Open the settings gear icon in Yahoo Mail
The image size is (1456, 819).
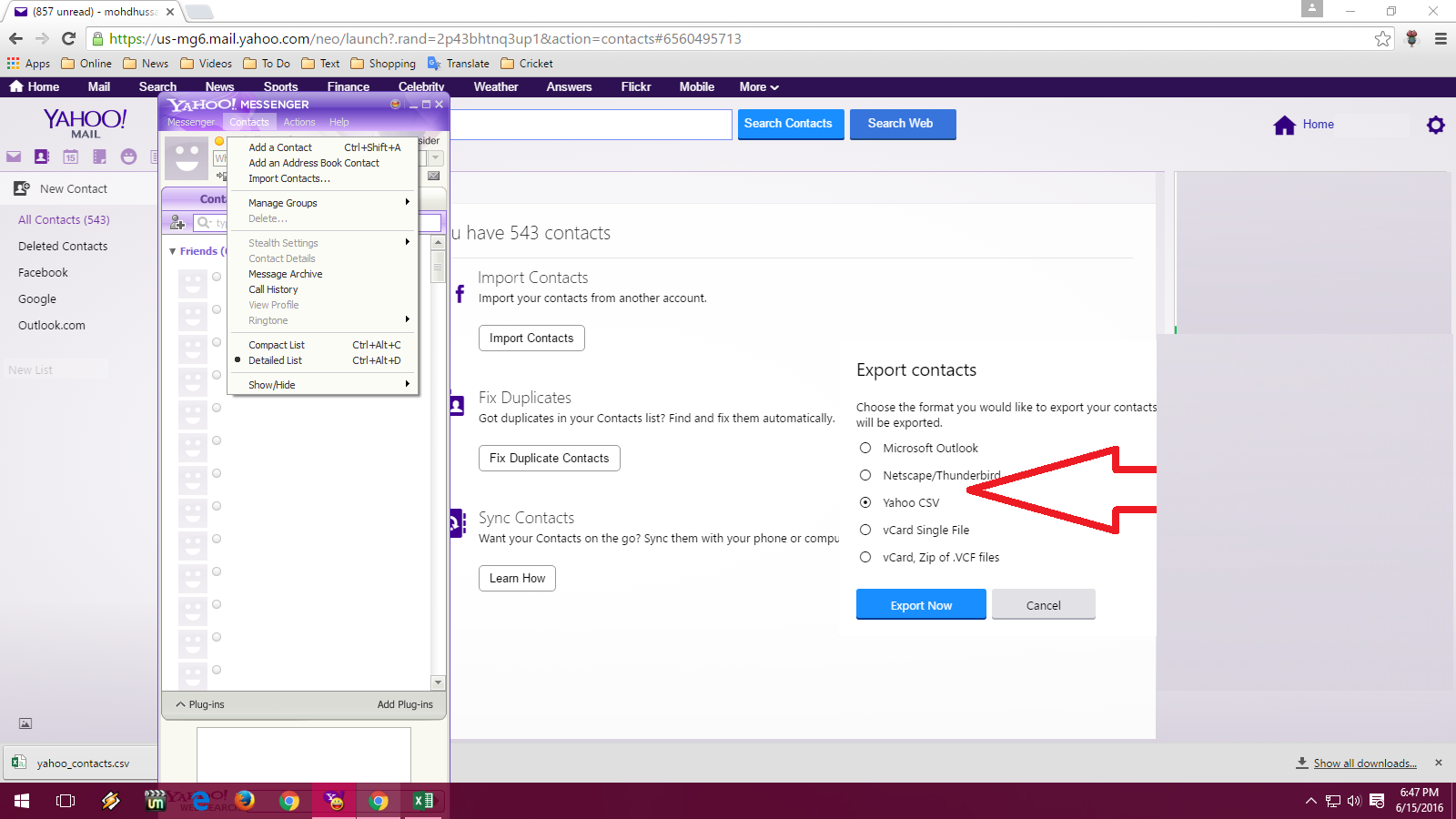(1436, 125)
